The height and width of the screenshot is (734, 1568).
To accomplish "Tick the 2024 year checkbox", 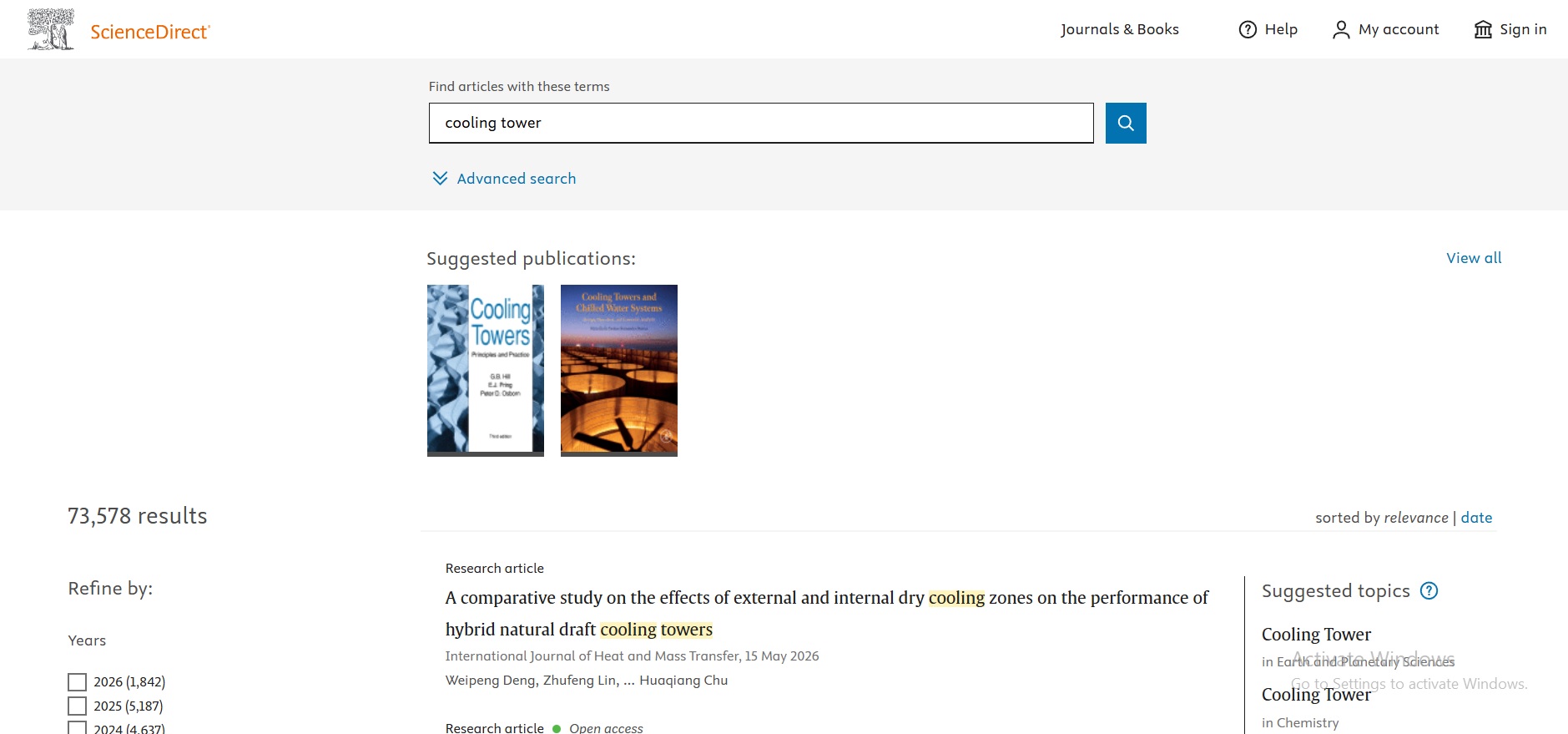I will 77,728.
